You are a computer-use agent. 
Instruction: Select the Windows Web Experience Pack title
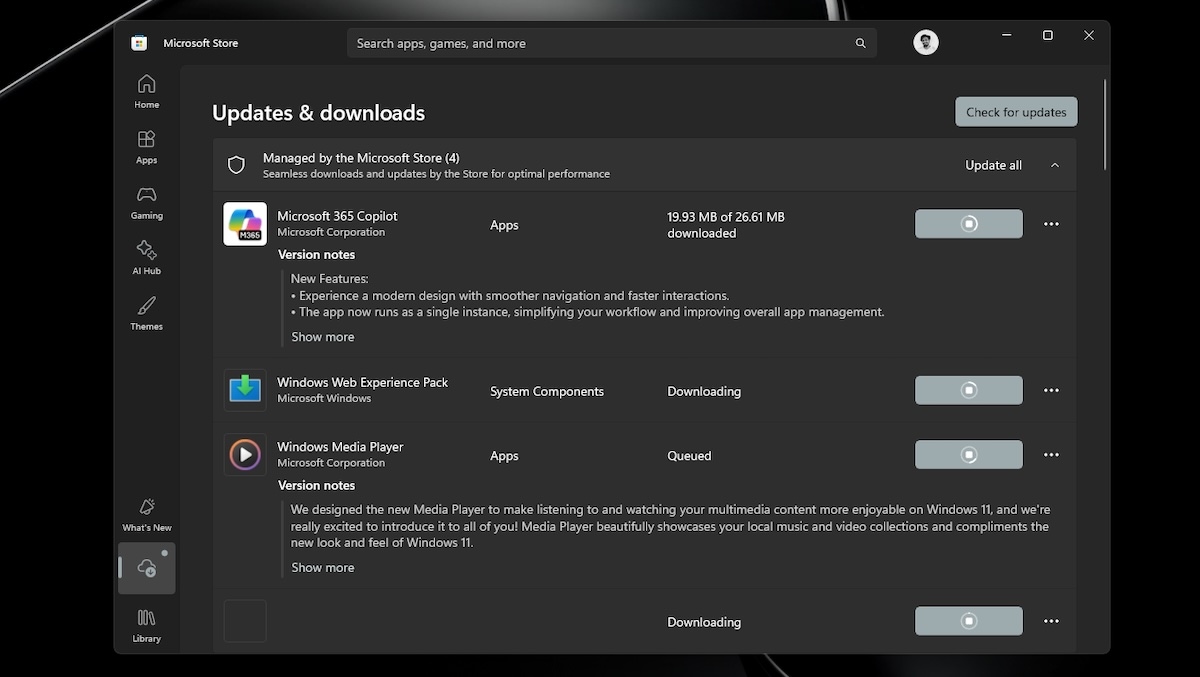(363, 382)
